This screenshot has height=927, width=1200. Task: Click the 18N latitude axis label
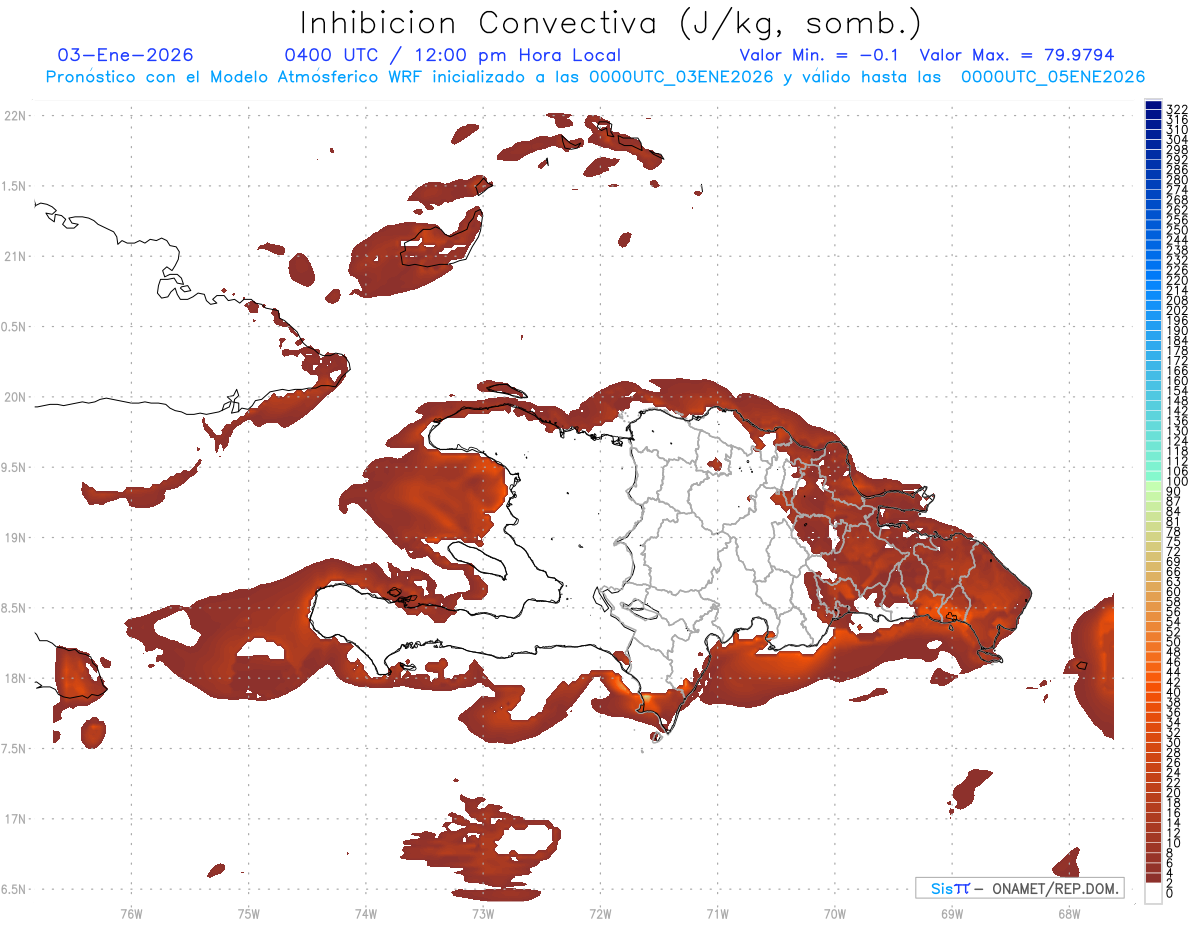[15, 678]
